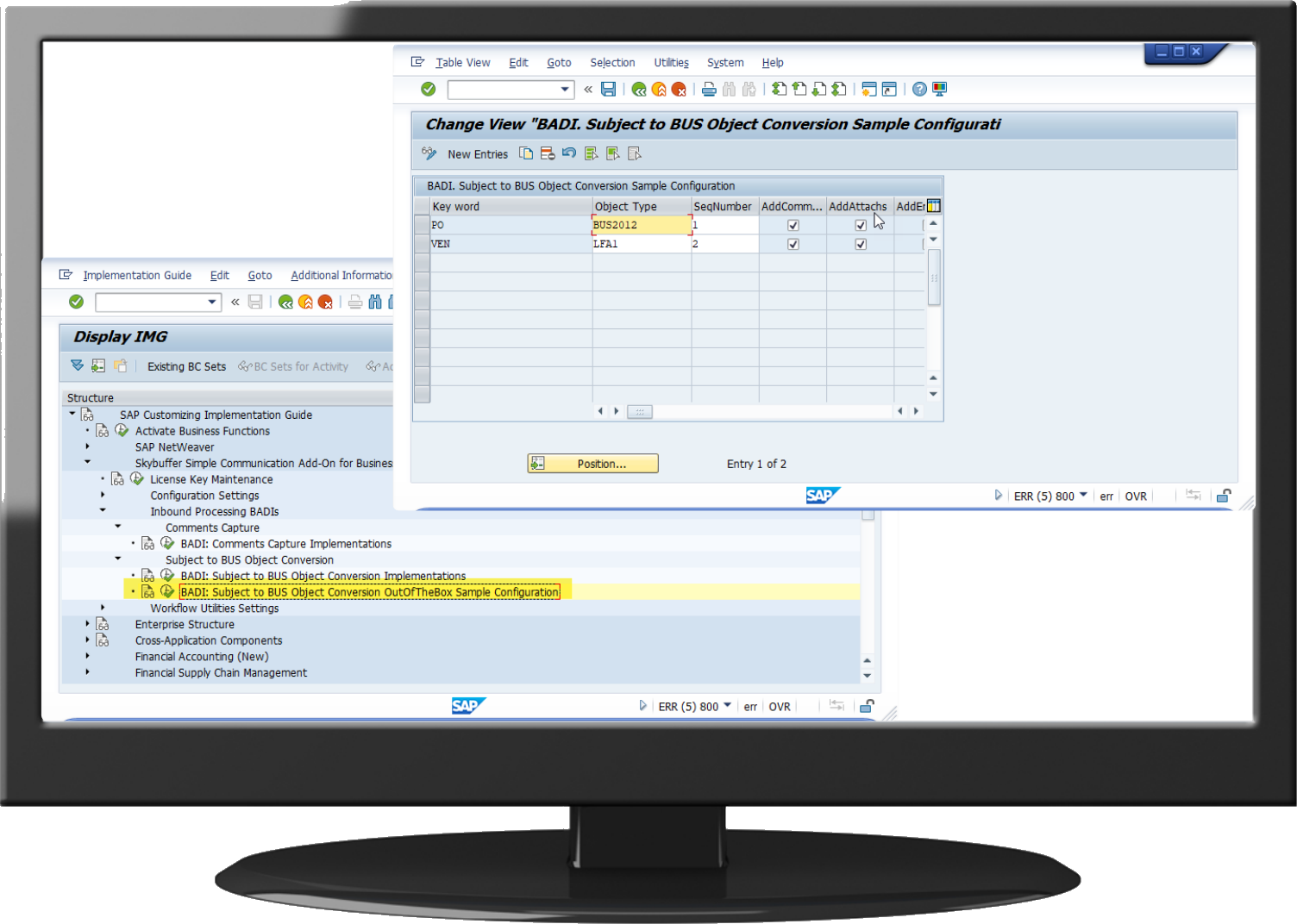
Task: Expand Enterprise Structure tree node
Action: tap(87, 623)
